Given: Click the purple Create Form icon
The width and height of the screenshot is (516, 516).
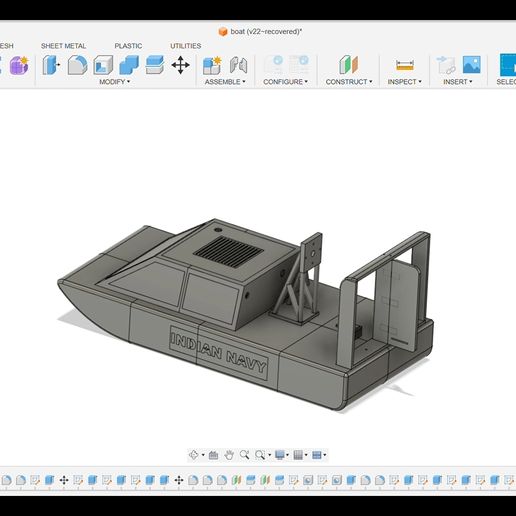Looking at the screenshot, I should tap(19, 65).
